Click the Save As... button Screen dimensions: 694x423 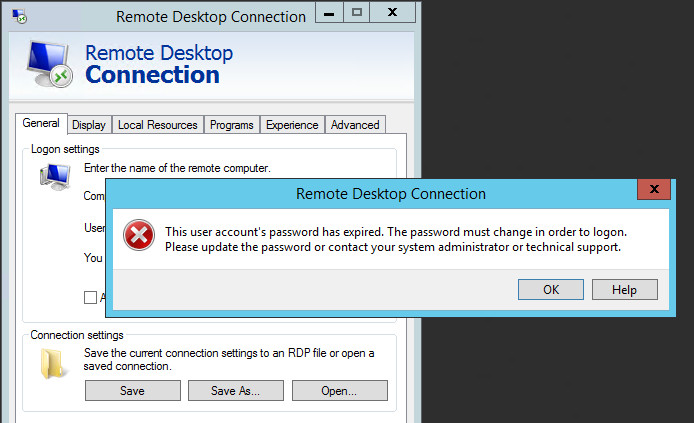pos(236,391)
